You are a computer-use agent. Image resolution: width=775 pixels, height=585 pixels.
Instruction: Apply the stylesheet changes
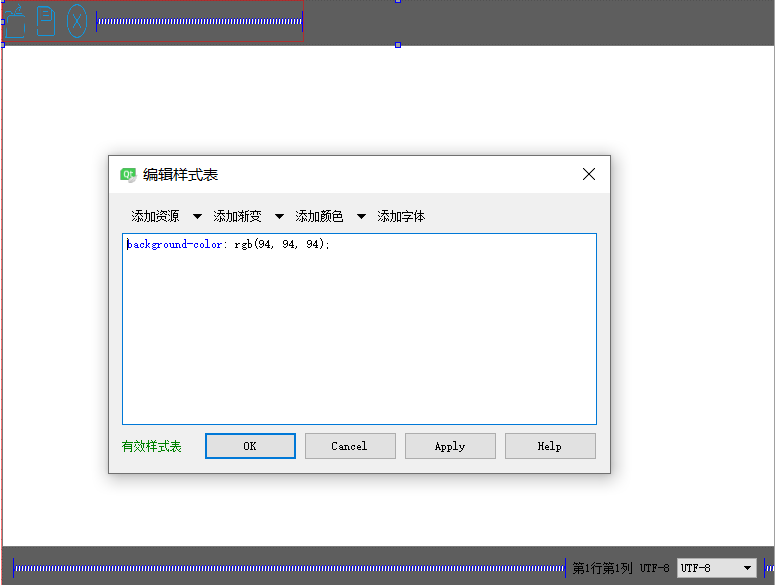450,446
